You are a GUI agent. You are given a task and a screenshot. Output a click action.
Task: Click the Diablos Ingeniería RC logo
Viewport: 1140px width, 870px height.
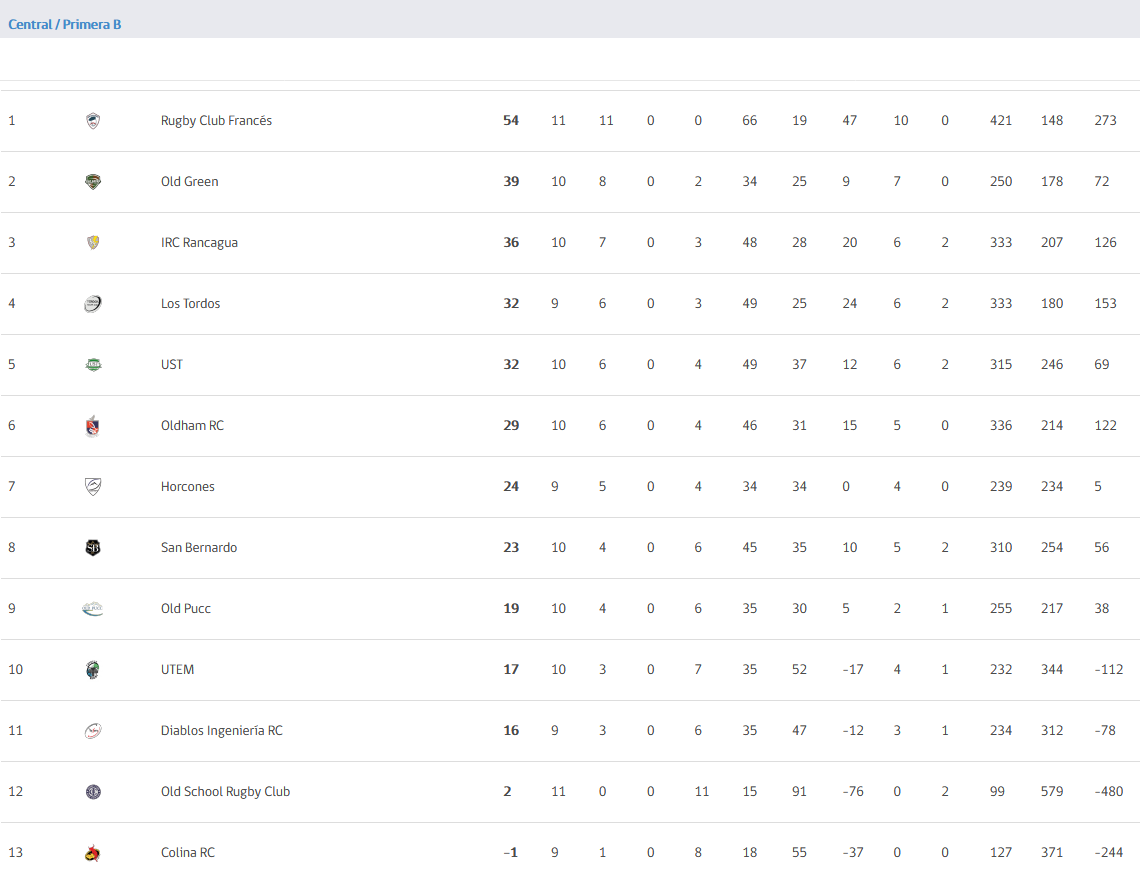pos(93,731)
